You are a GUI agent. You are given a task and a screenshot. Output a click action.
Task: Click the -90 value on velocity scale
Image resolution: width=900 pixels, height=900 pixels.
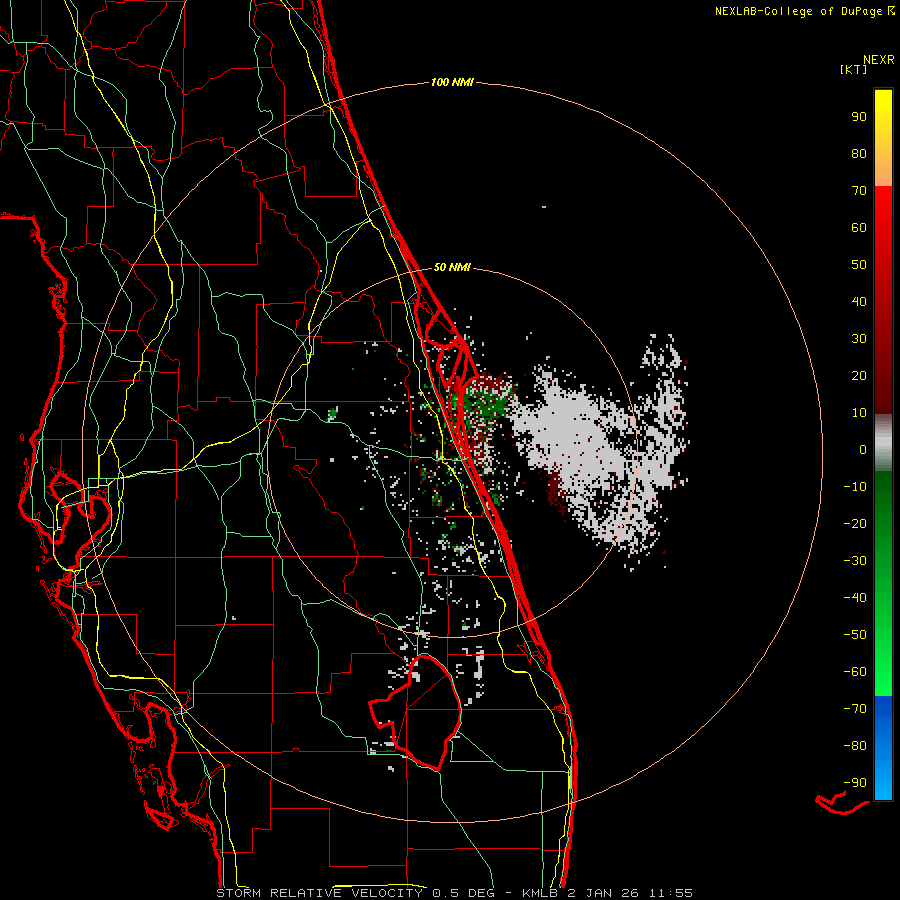[855, 783]
